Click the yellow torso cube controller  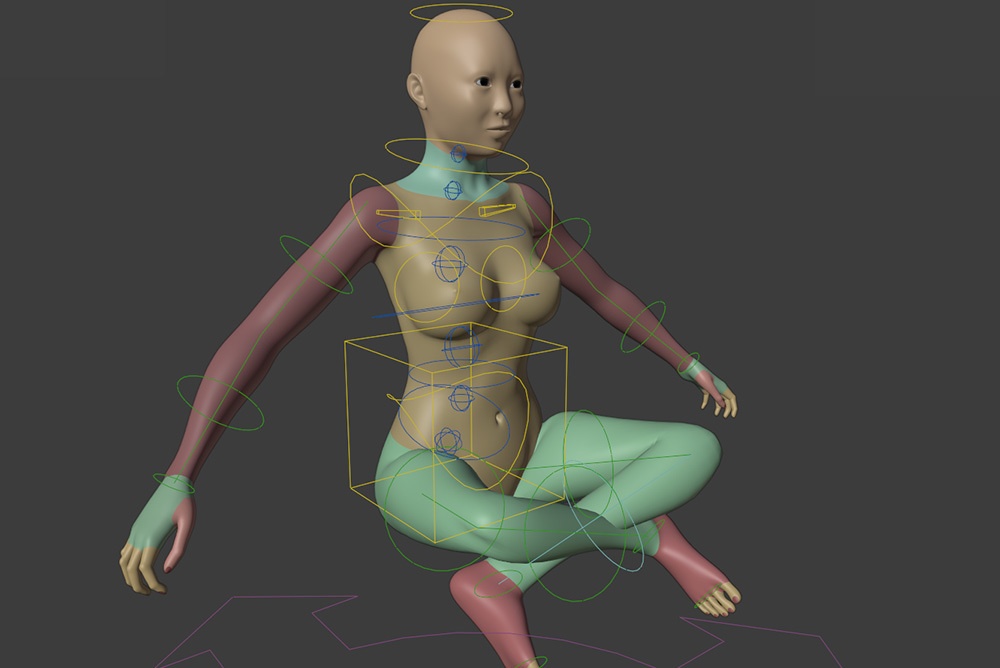point(347,420)
